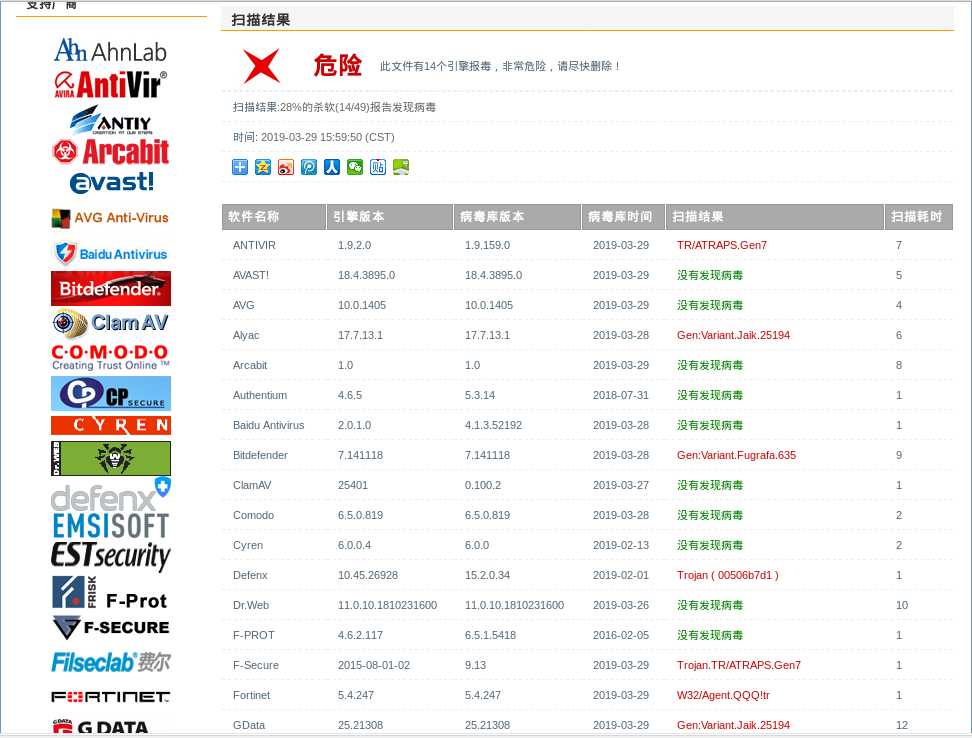Click the scan time line 2019-03-29 15:59:50
Screen dimensions: 972x738
coord(314,138)
